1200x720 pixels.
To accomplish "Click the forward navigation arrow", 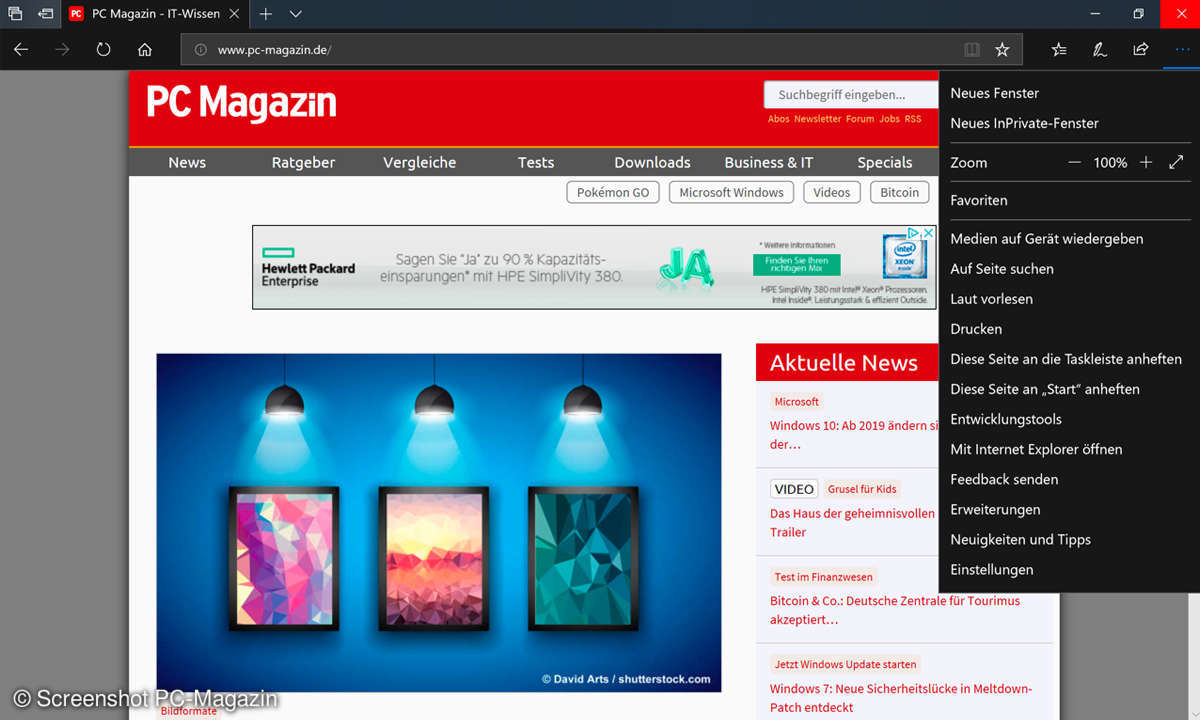I will 62,49.
